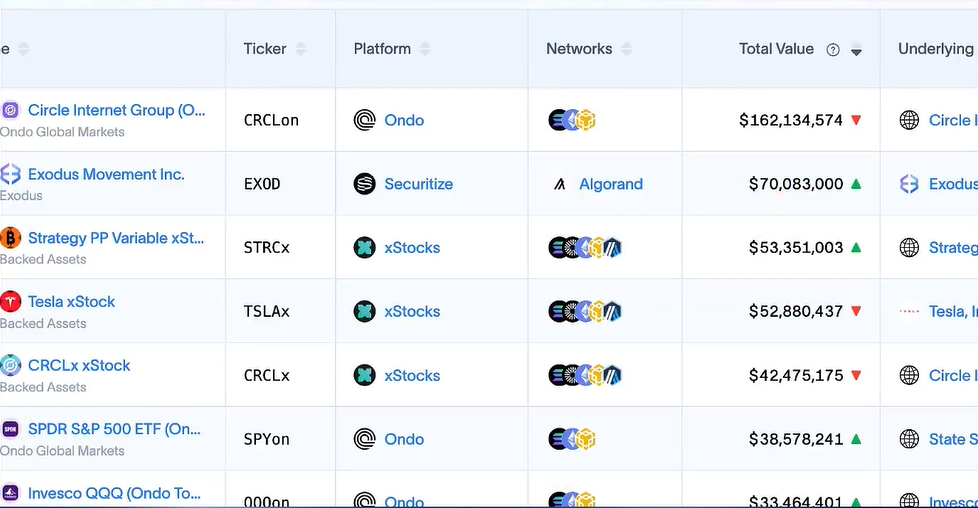Click the network icons in CRCLon row
Viewport: 978px width, 508px height.
click(x=572, y=120)
